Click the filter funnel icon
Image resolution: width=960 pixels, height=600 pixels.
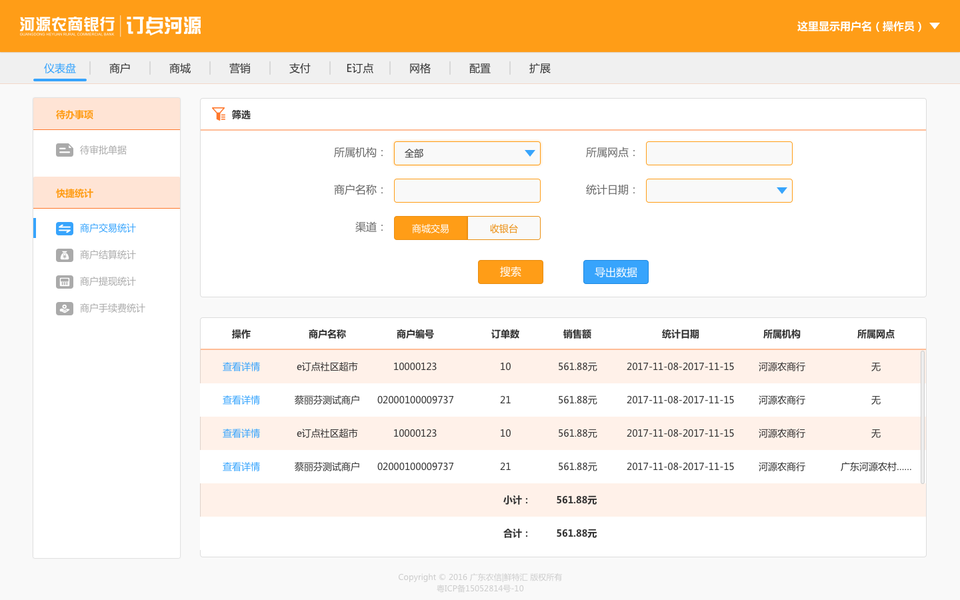coord(219,114)
